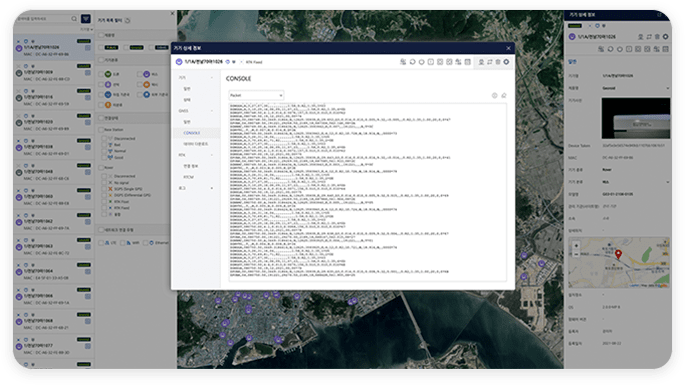Screen dimensions: 685x385
Task: Select device 70R1016 in the device list
Action: coord(53,97)
